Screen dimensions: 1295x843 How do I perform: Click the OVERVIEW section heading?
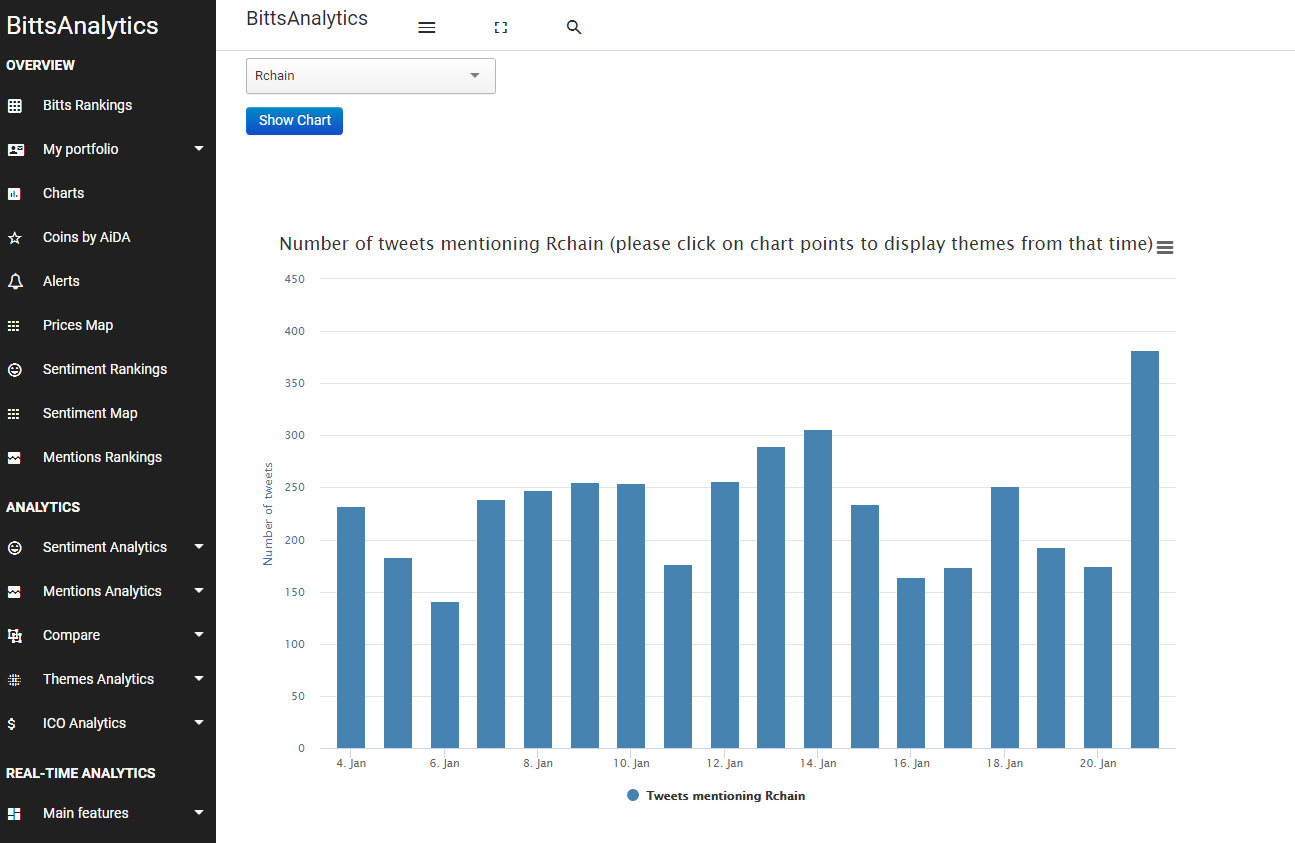pyautogui.click(x=41, y=65)
